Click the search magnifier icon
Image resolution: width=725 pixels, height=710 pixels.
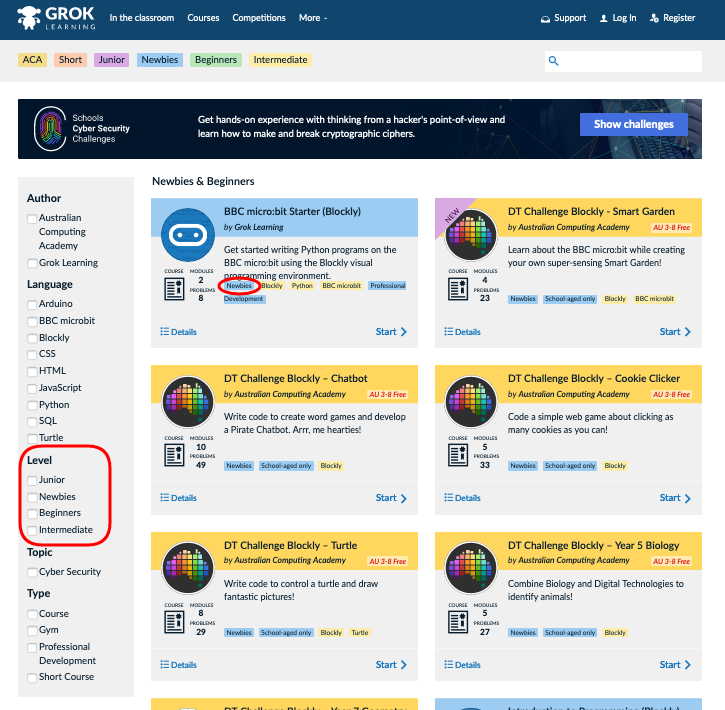click(x=553, y=61)
